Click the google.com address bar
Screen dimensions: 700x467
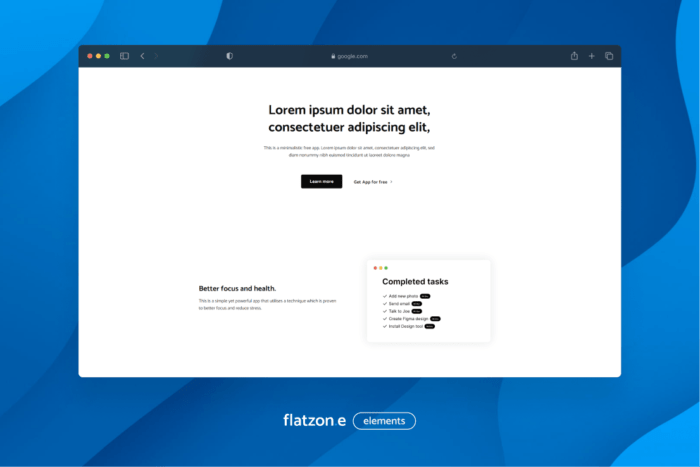[350, 56]
